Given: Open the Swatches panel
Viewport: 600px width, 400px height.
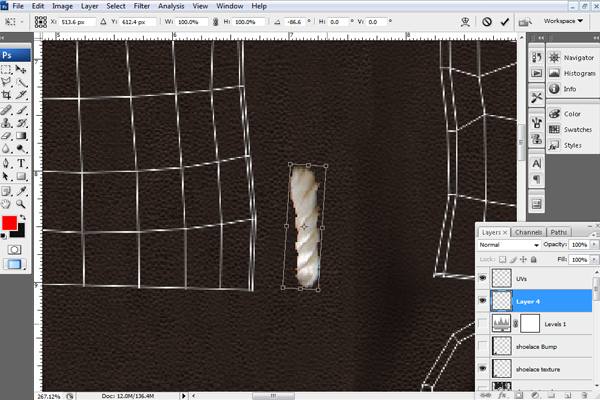Looking at the screenshot, I should (571, 130).
